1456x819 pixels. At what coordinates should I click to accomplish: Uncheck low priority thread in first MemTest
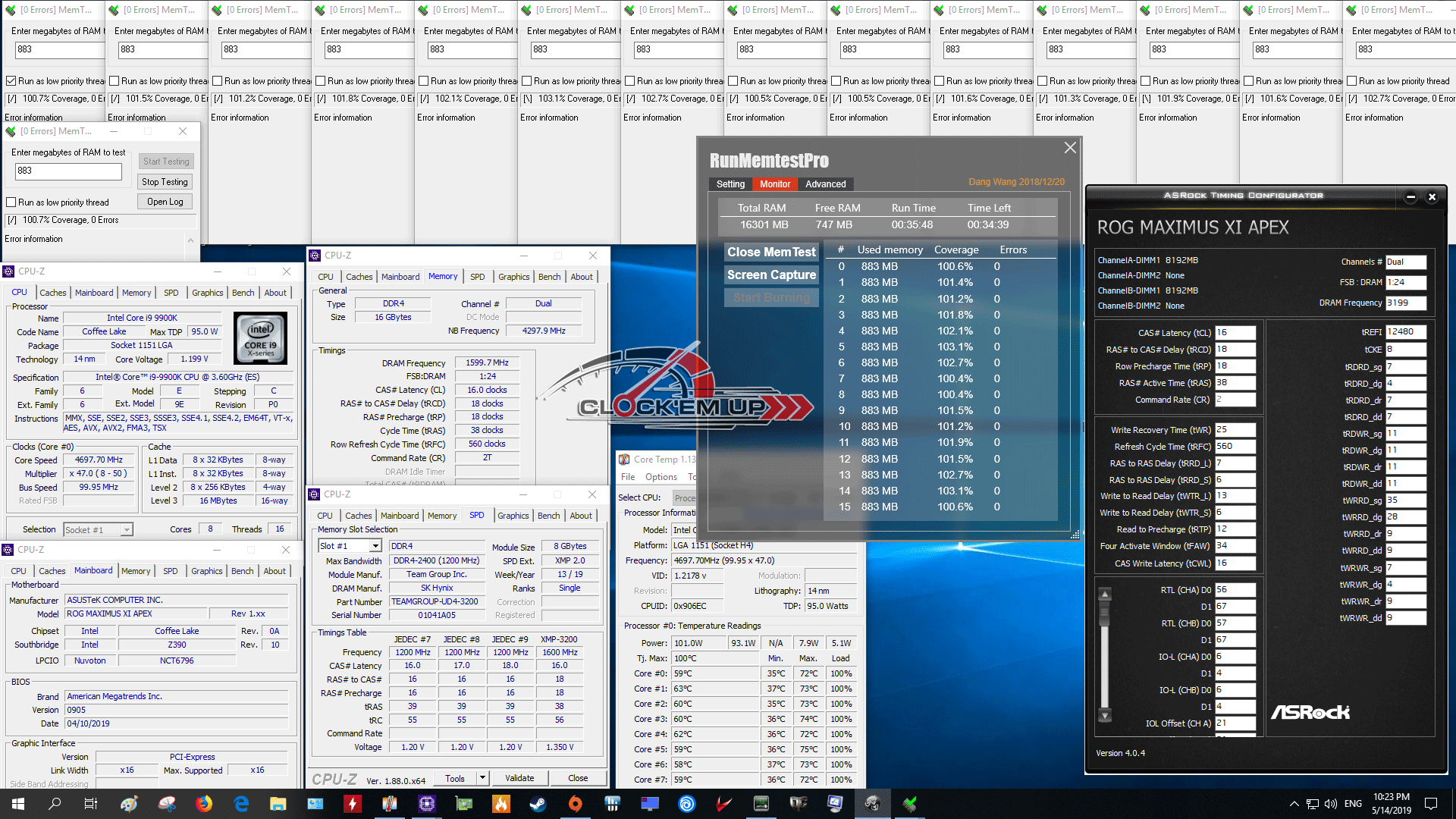(x=11, y=81)
